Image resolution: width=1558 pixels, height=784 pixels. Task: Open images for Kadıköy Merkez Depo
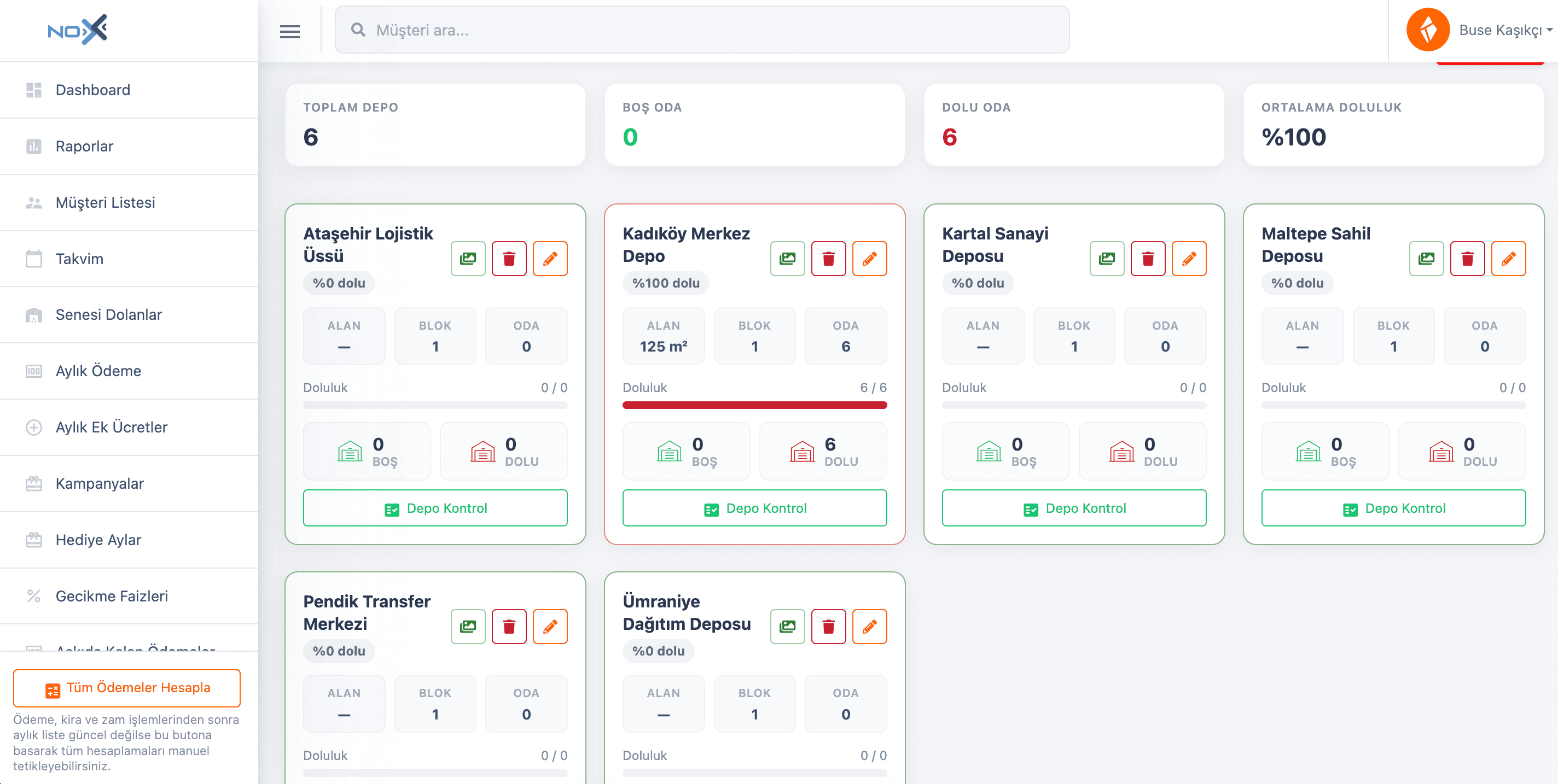[787, 259]
